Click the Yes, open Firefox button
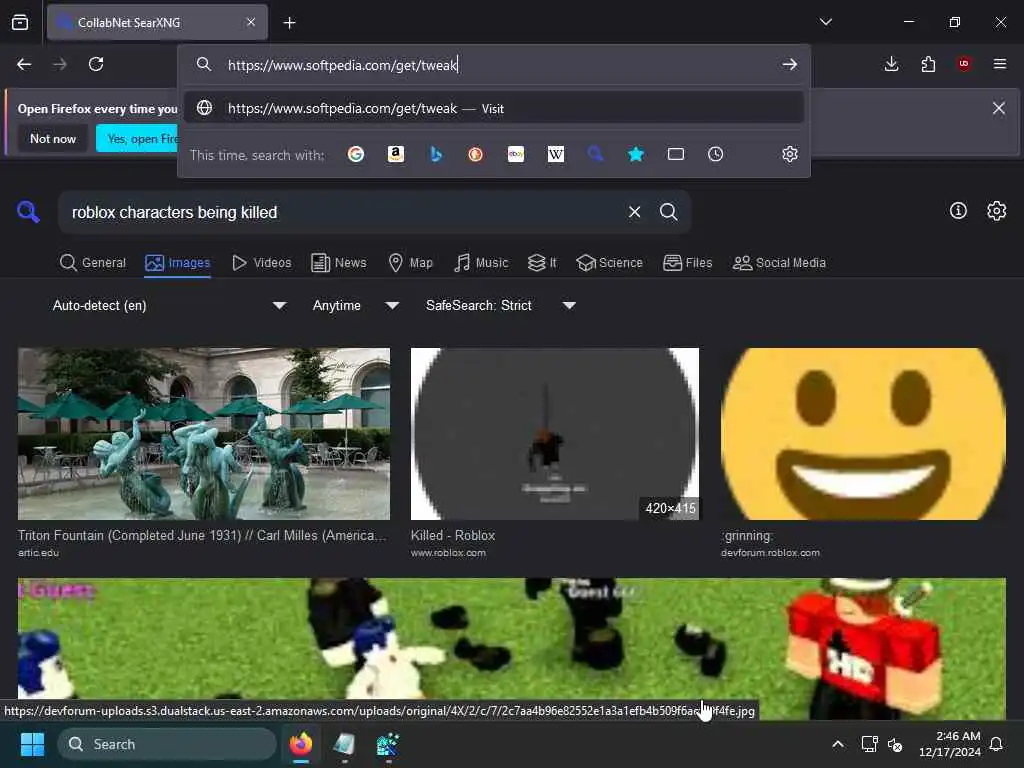 point(137,138)
